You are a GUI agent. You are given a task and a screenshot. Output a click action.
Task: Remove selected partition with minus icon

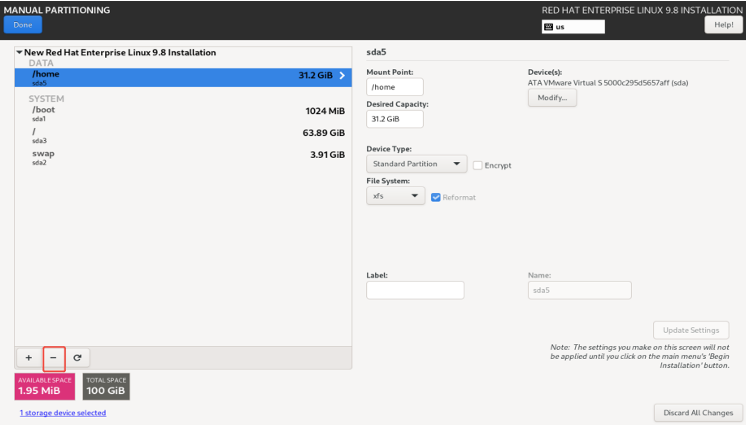pos(53,358)
